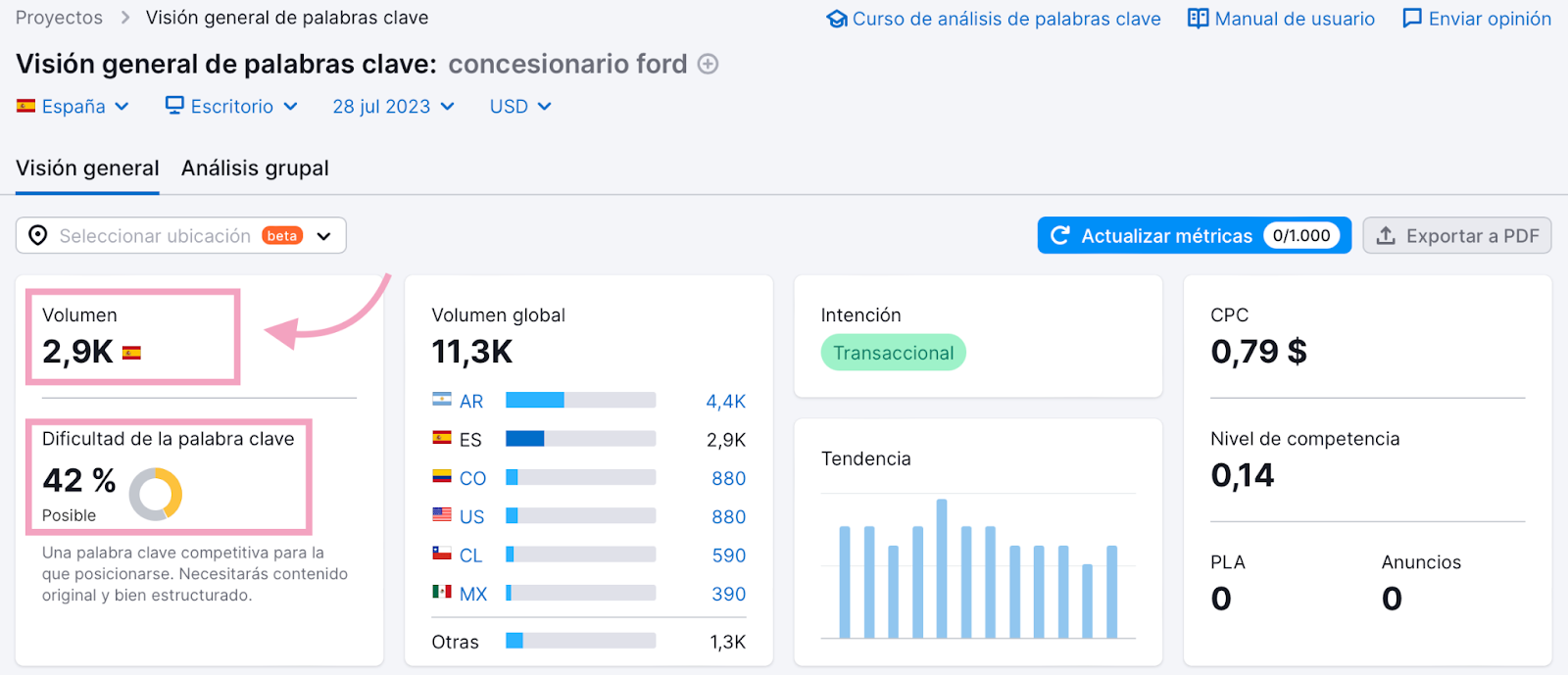Click Visión general de palabras clave breadcrumb
Screen dimensions: 1568x675
[287, 18]
